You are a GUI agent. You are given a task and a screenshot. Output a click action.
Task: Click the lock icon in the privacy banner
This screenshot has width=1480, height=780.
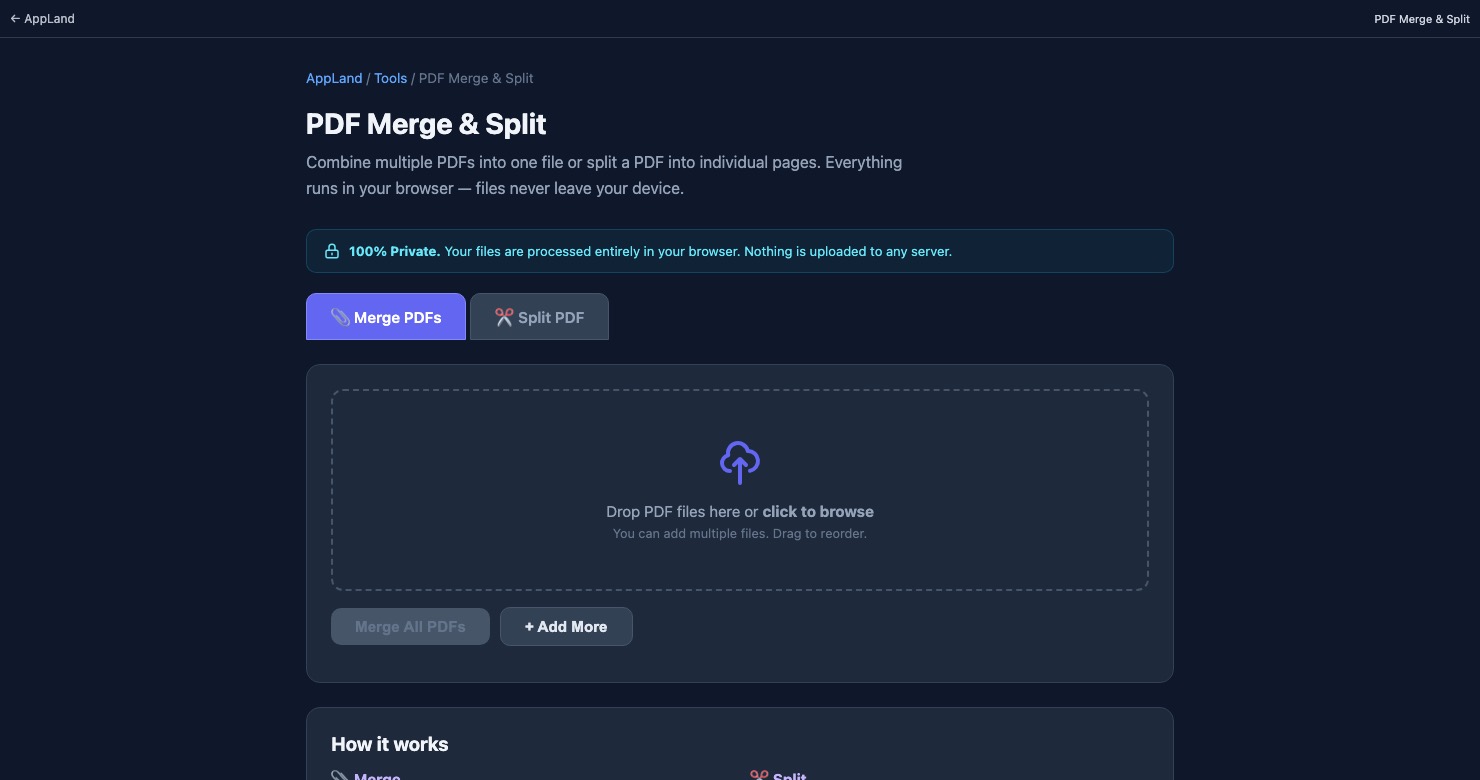click(331, 251)
